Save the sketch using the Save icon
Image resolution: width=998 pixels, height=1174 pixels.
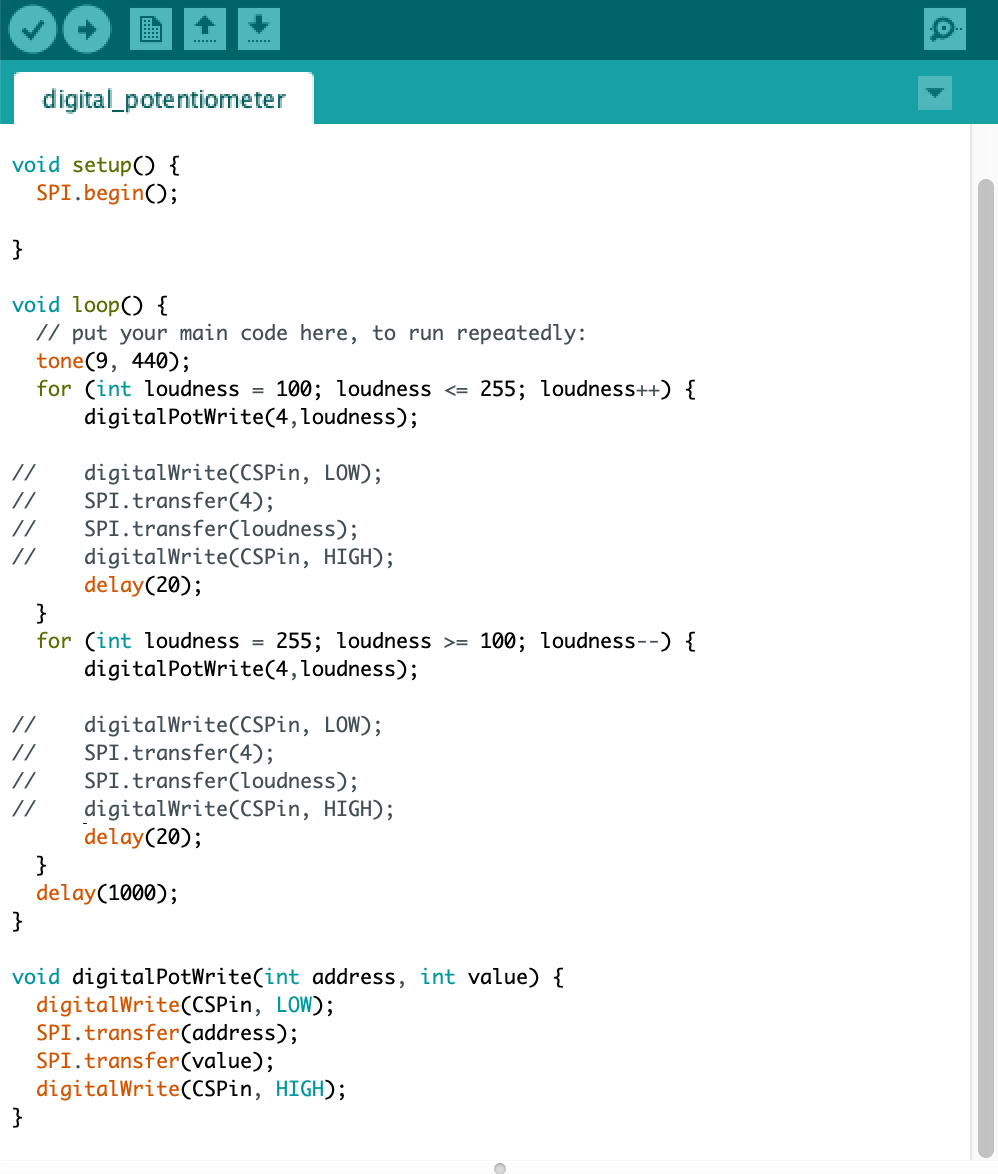click(x=258, y=29)
